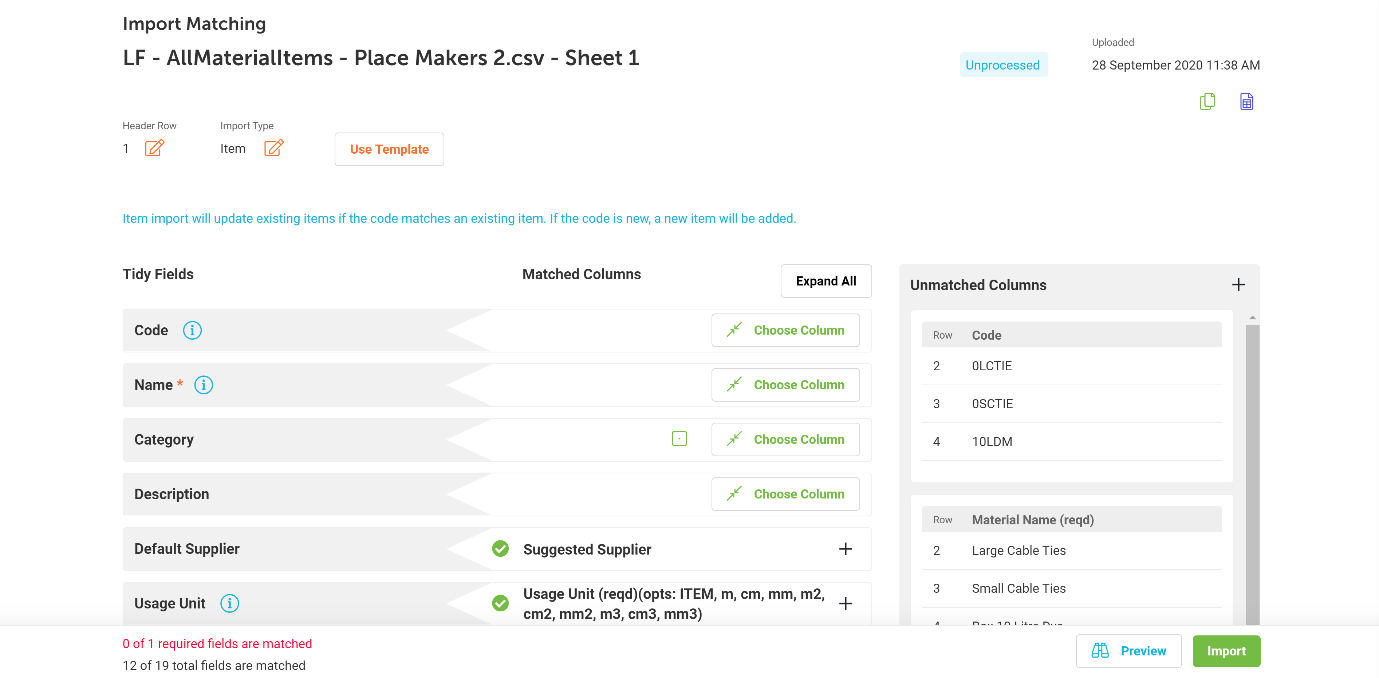This screenshot has width=1379, height=678.
Task: Open info tooltip for Name field
Action: click(204, 385)
